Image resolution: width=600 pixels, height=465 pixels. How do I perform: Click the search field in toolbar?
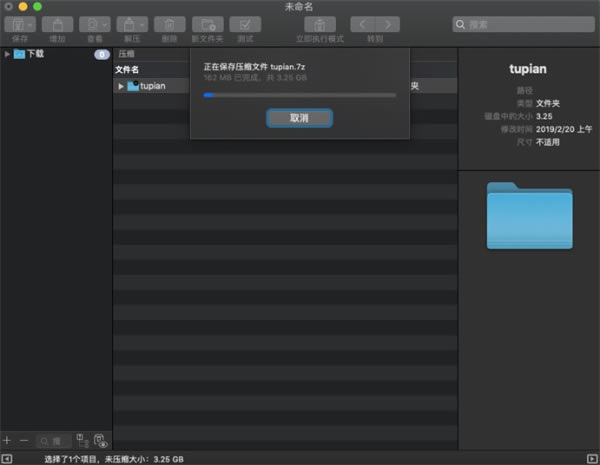[x=523, y=25]
